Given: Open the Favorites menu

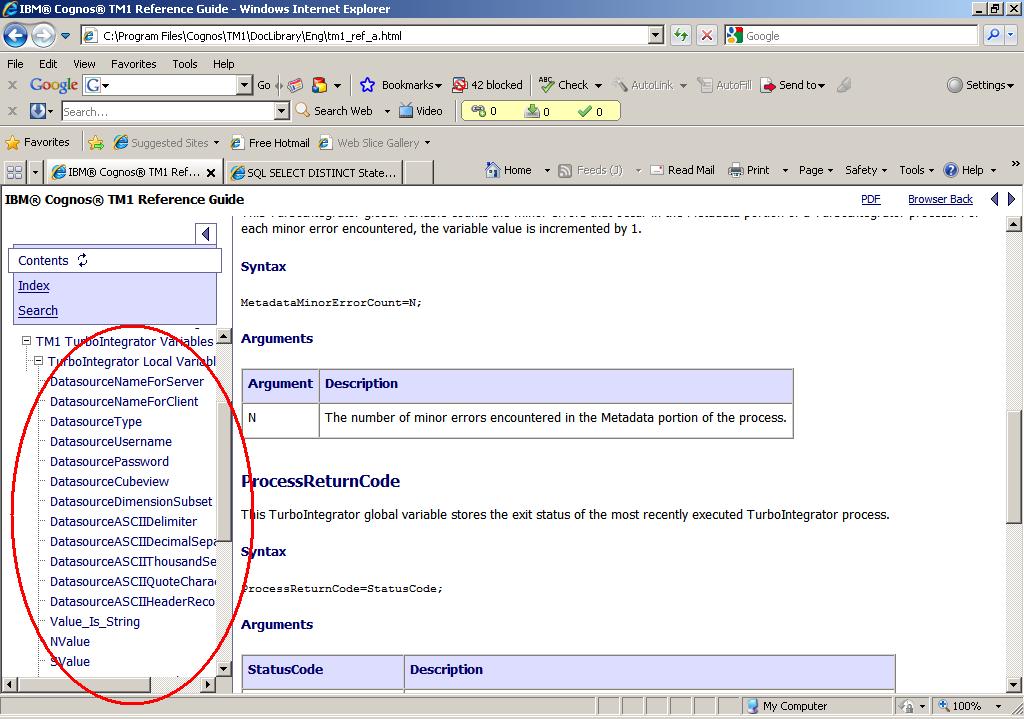Looking at the screenshot, I should (133, 64).
